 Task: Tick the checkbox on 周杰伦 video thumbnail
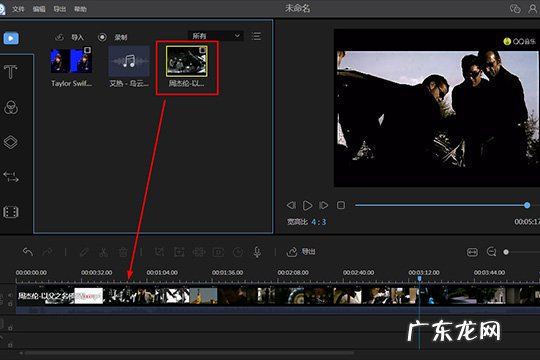coord(203,50)
